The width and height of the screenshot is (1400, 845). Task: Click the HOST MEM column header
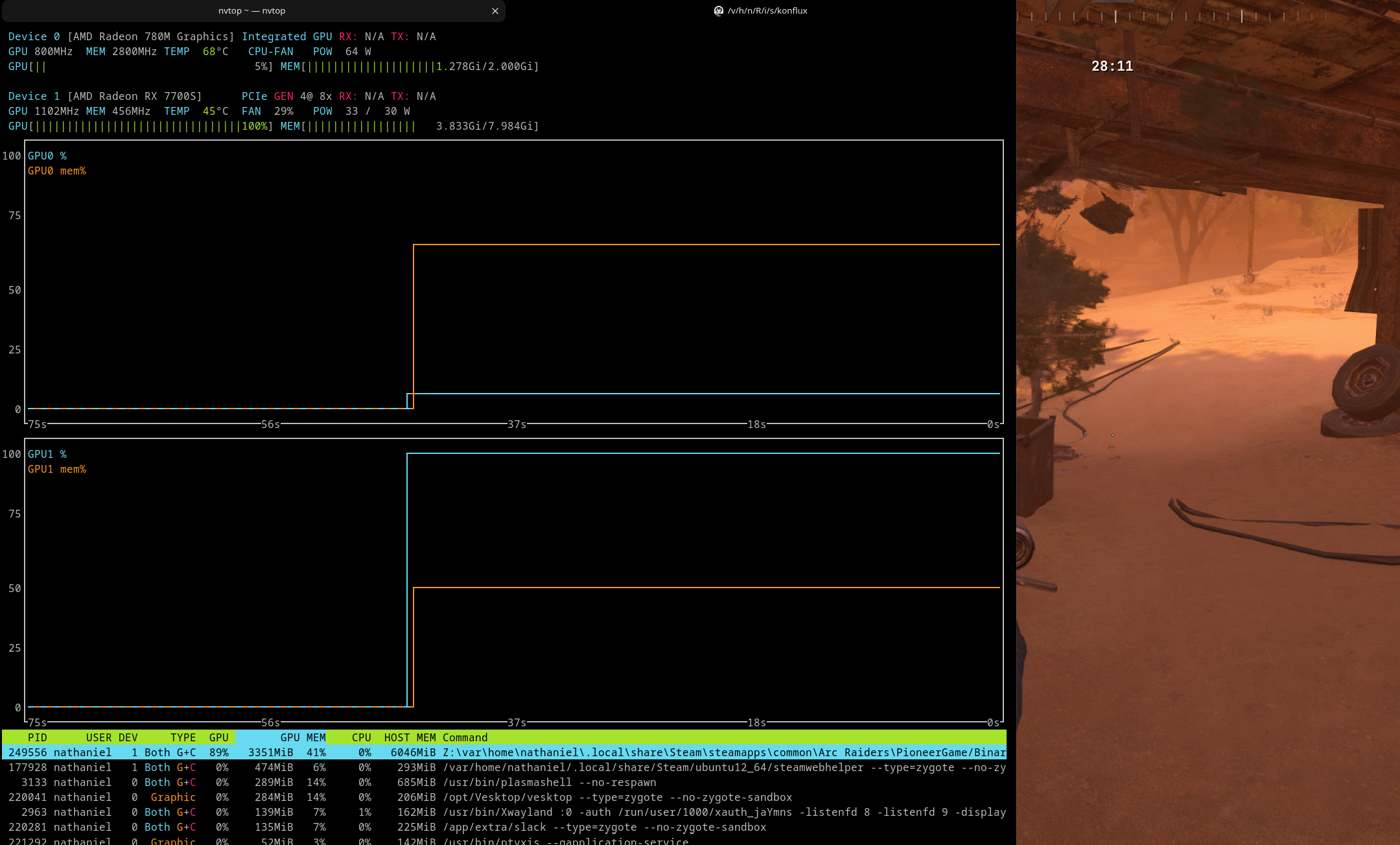[409, 737]
